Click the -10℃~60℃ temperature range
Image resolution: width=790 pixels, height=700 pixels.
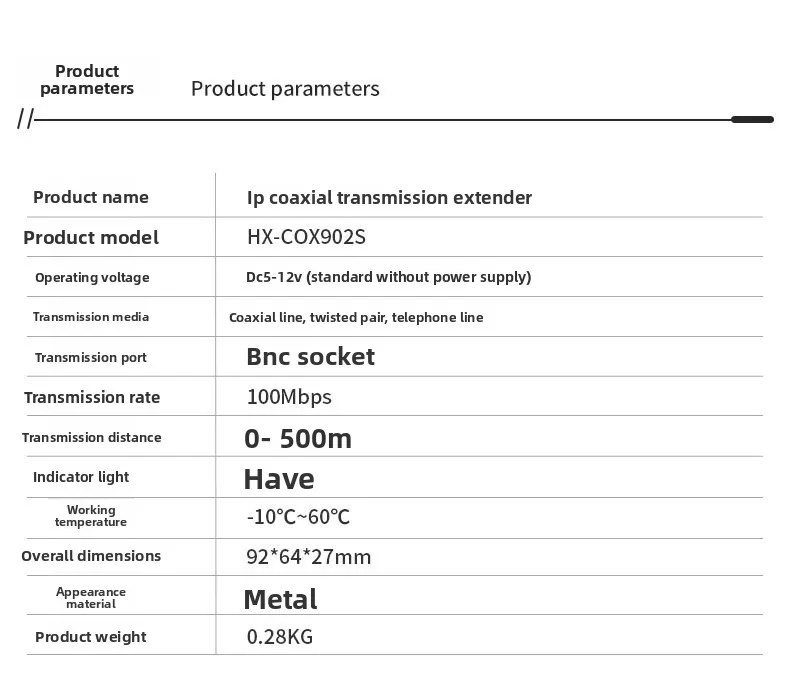point(298,517)
